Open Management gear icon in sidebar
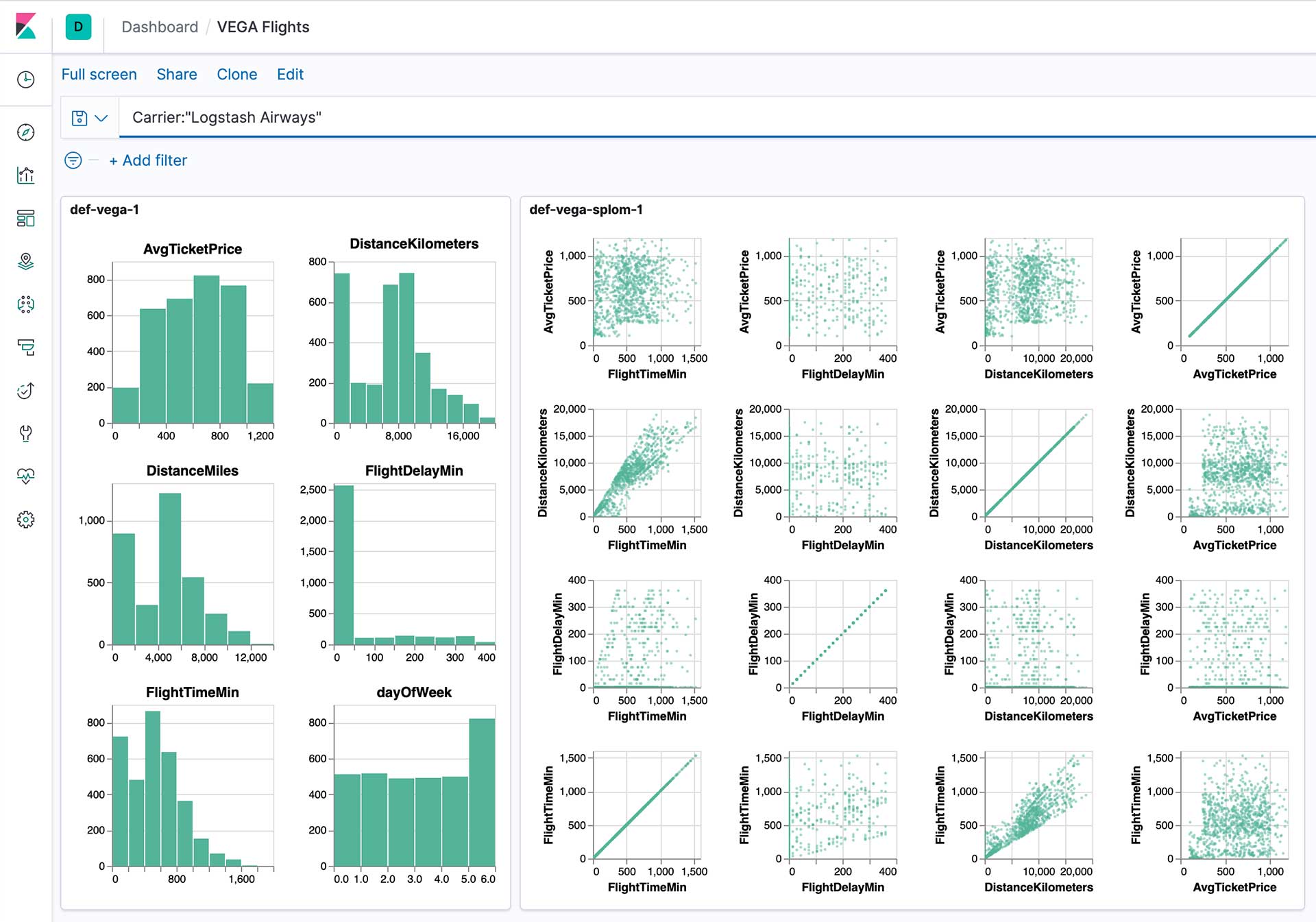Image resolution: width=1316 pixels, height=922 pixels. pyautogui.click(x=25, y=520)
